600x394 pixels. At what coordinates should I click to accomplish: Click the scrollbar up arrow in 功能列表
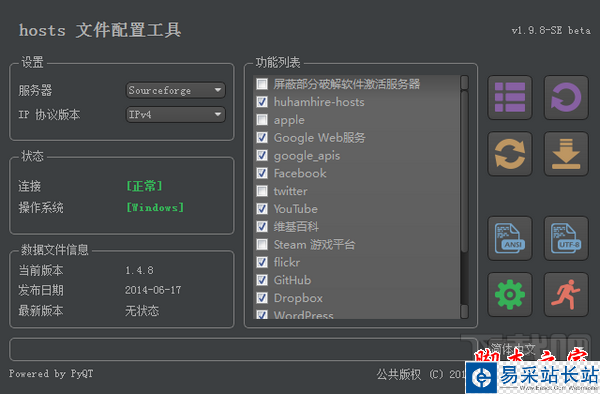(464, 82)
